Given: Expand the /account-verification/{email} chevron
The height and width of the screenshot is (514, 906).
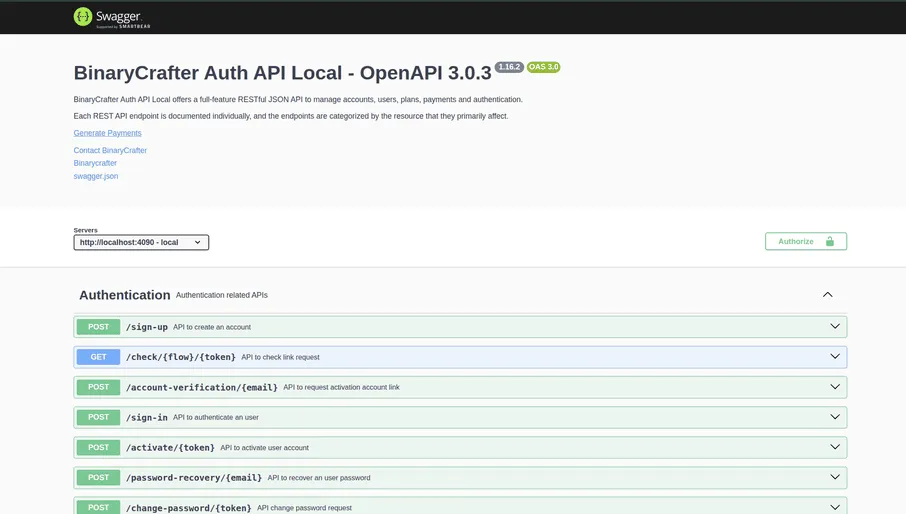Looking at the screenshot, I should point(835,386).
